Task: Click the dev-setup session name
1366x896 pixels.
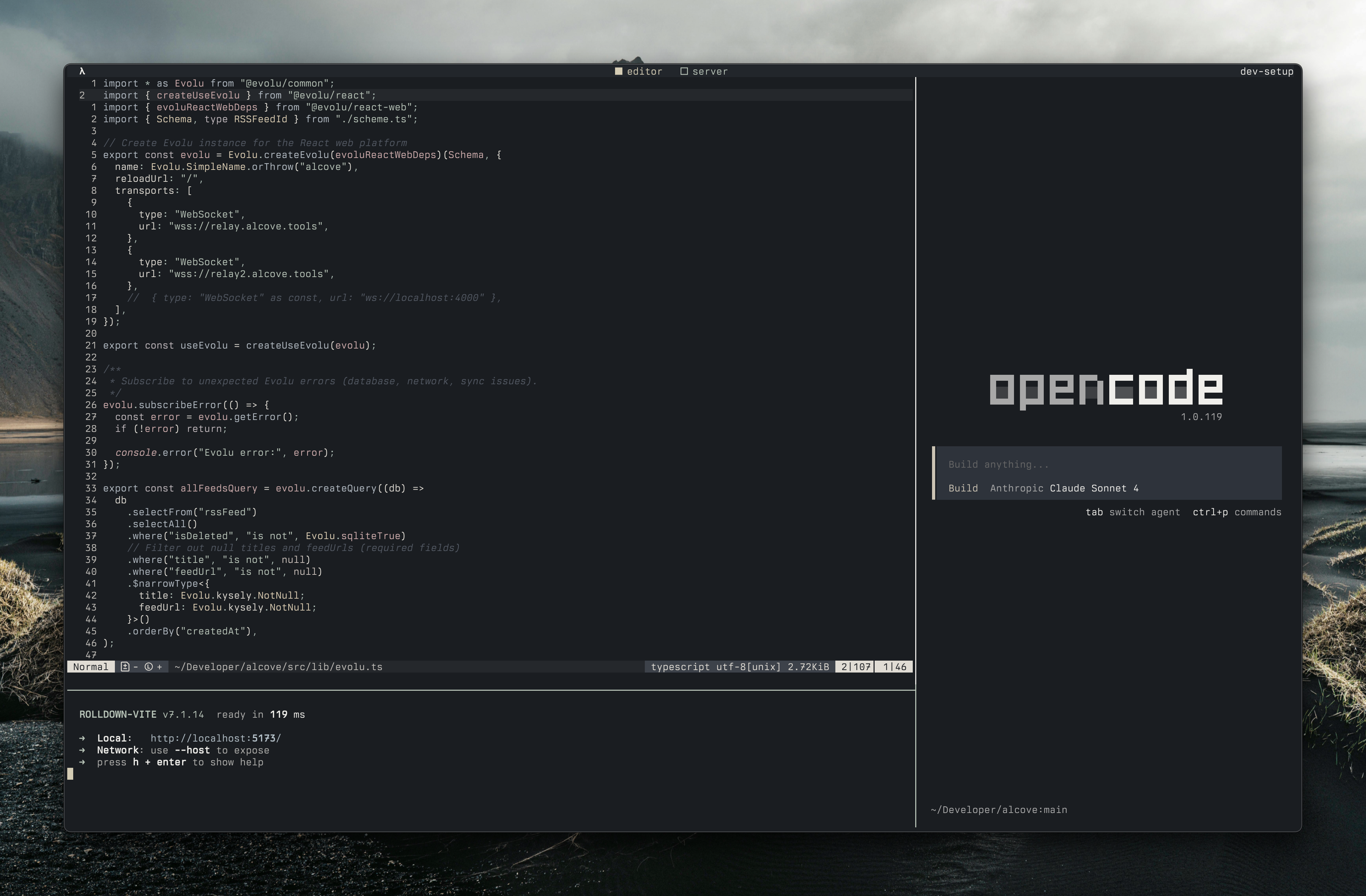Action: [x=1267, y=71]
